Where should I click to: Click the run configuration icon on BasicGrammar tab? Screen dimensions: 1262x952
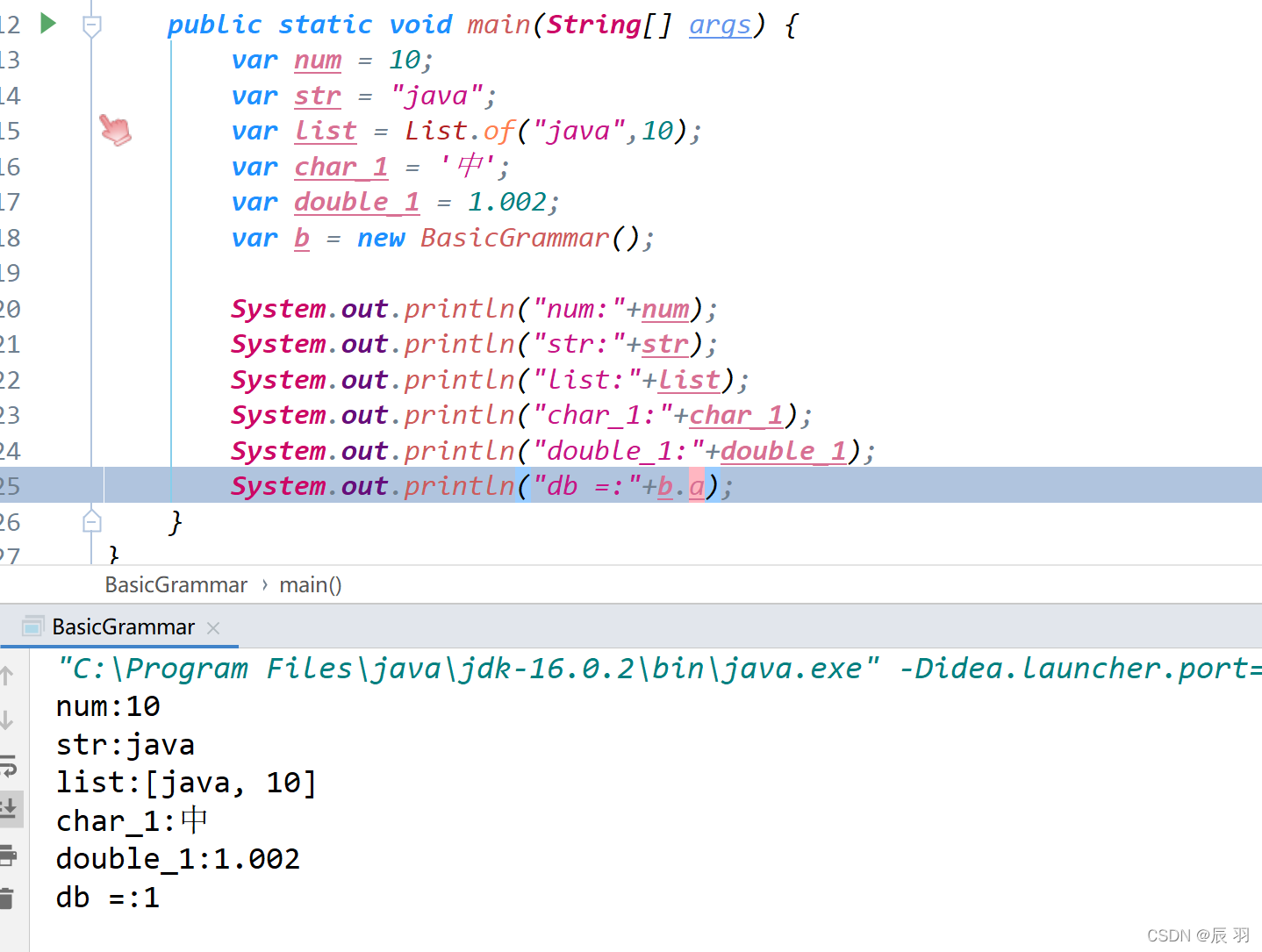click(33, 626)
